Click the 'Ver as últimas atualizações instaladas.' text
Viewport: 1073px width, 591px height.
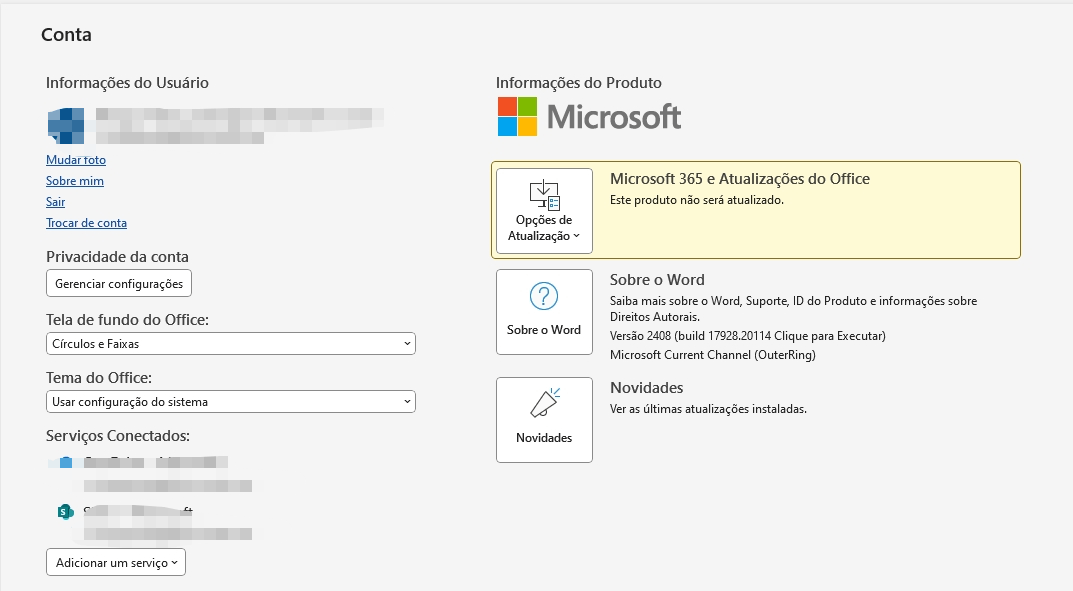pos(708,409)
